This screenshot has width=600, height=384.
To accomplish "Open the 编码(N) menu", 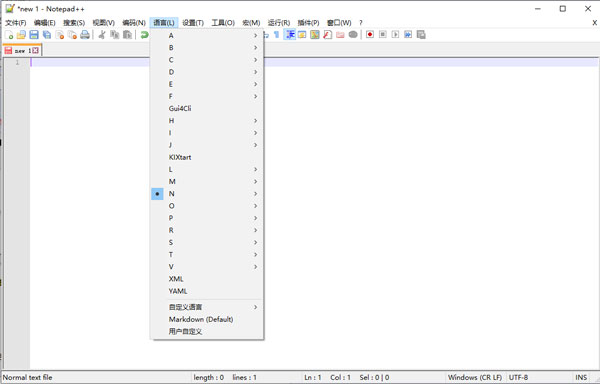I will click(134, 23).
